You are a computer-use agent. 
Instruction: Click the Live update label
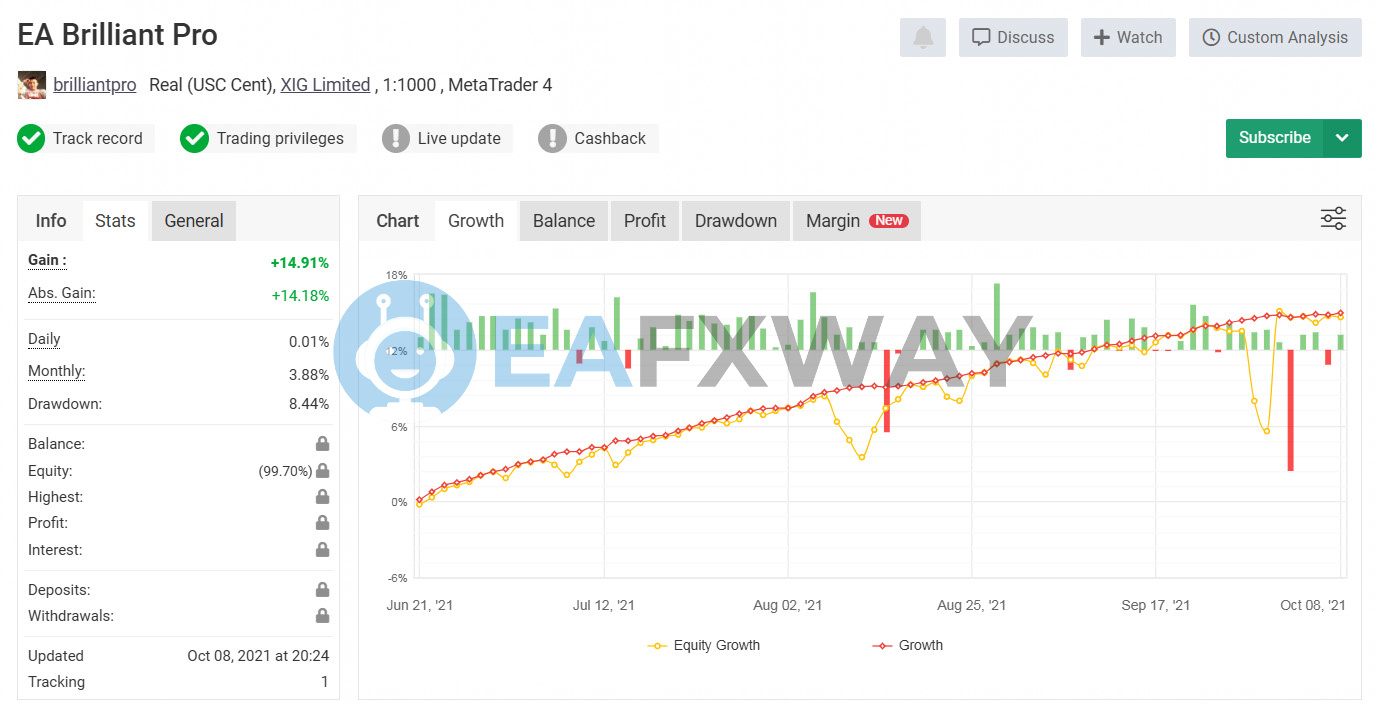pyautogui.click(x=459, y=139)
